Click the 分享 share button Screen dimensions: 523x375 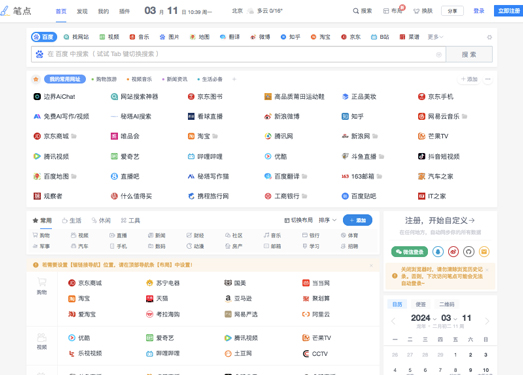click(x=452, y=11)
